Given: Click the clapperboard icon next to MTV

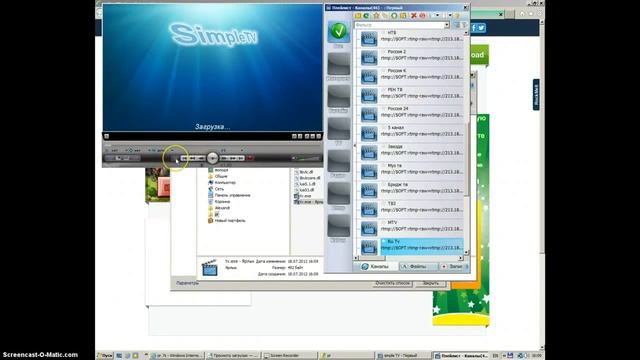Looking at the screenshot, I should [369, 229].
